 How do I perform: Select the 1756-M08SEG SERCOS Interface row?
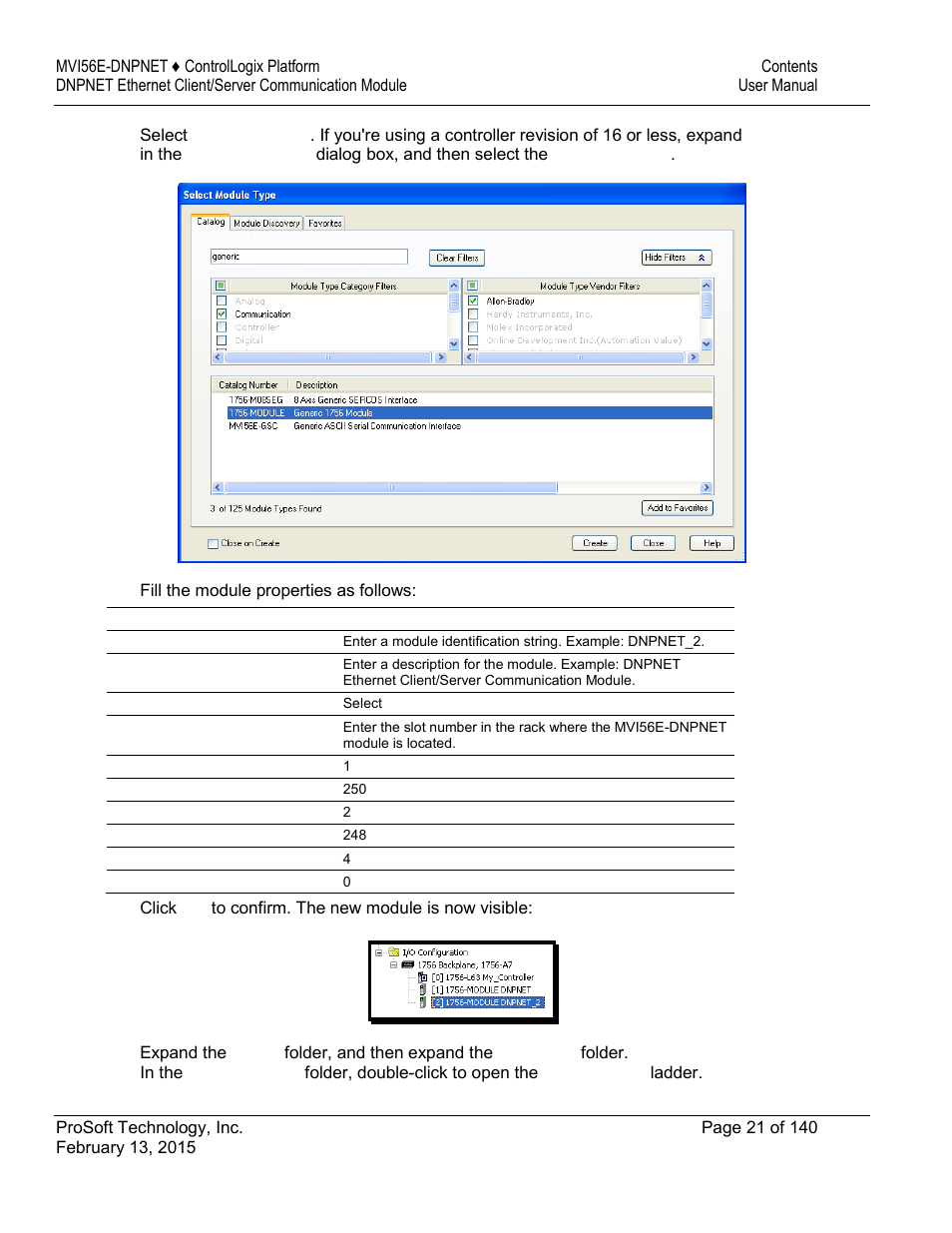[469, 399]
